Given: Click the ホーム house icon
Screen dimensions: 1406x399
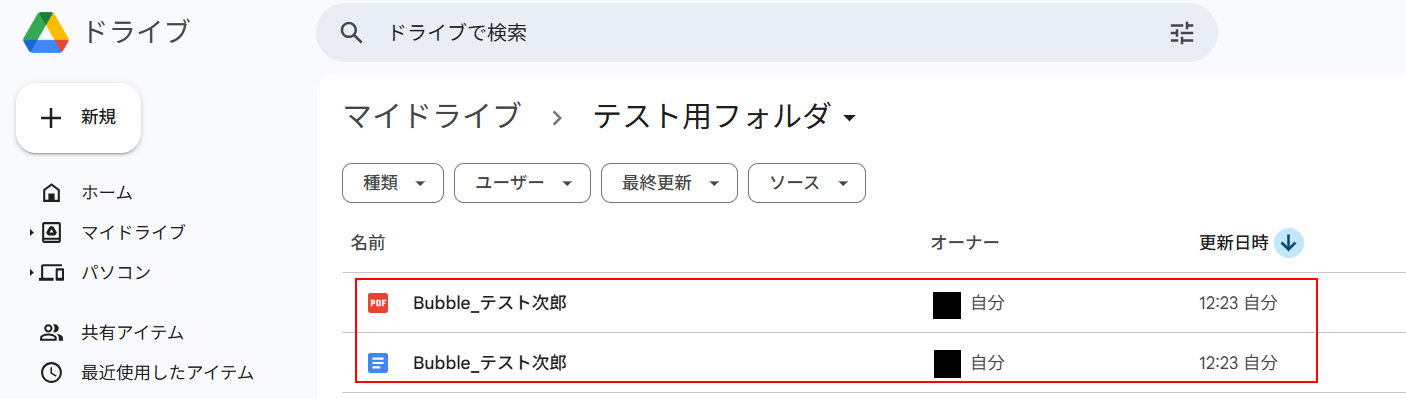Looking at the screenshot, I should pos(52,193).
